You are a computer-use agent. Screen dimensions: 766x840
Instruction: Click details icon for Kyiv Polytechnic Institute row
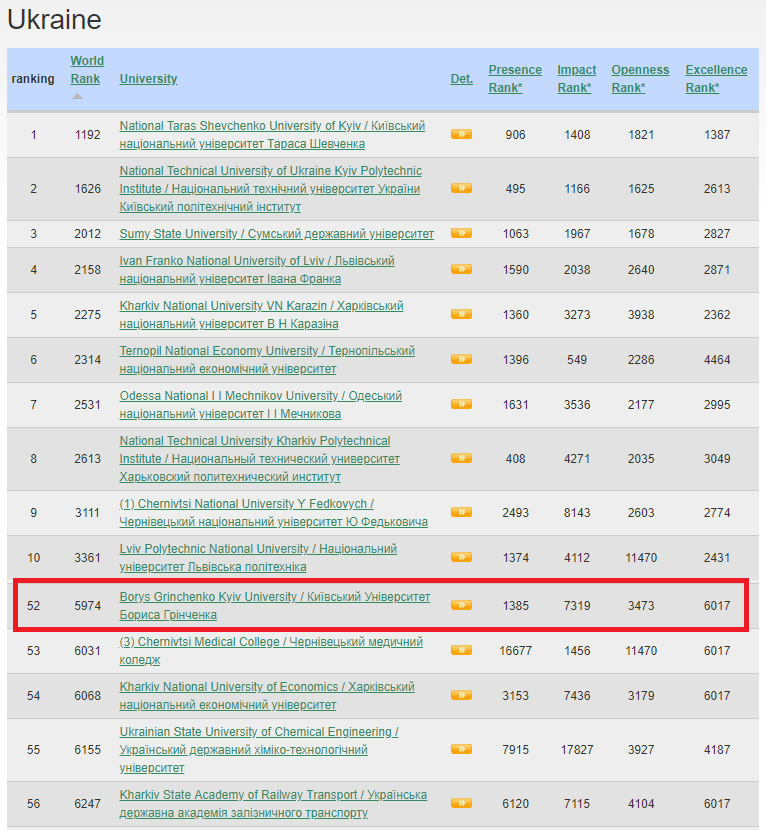click(461, 188)
